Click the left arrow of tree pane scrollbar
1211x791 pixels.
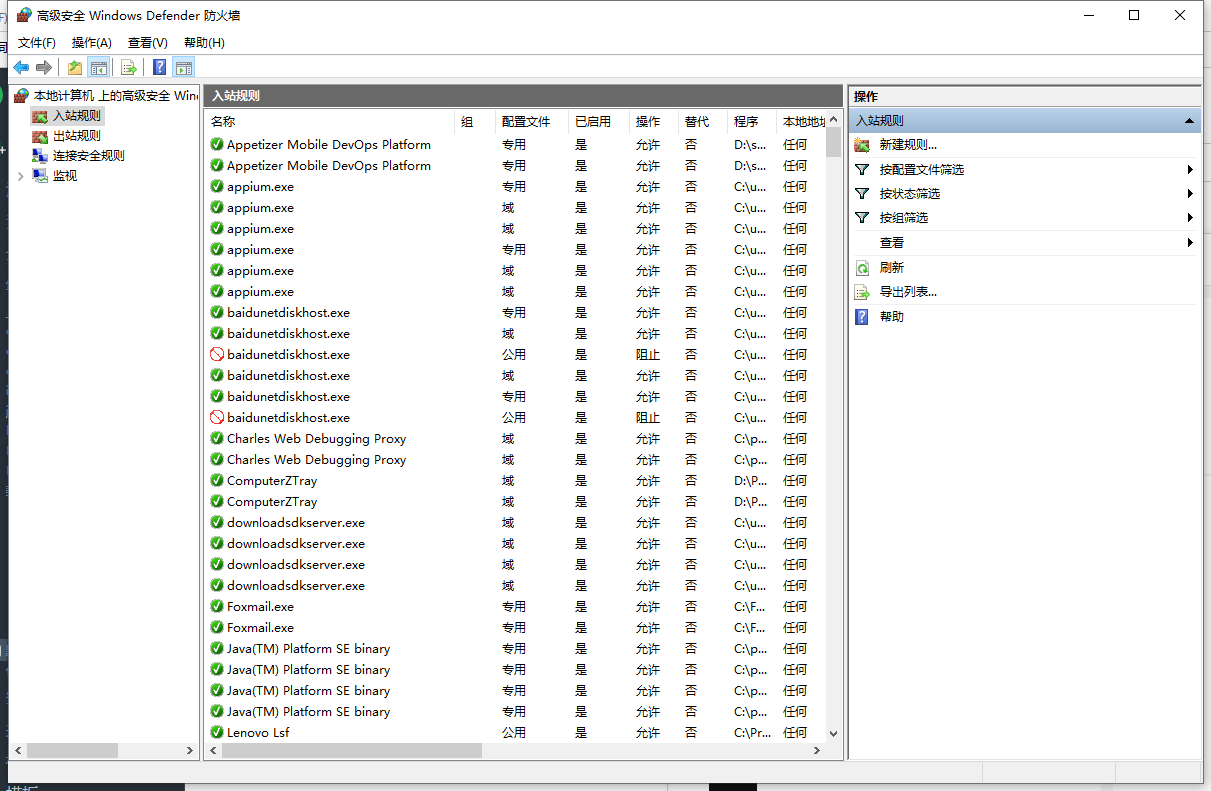17,750
